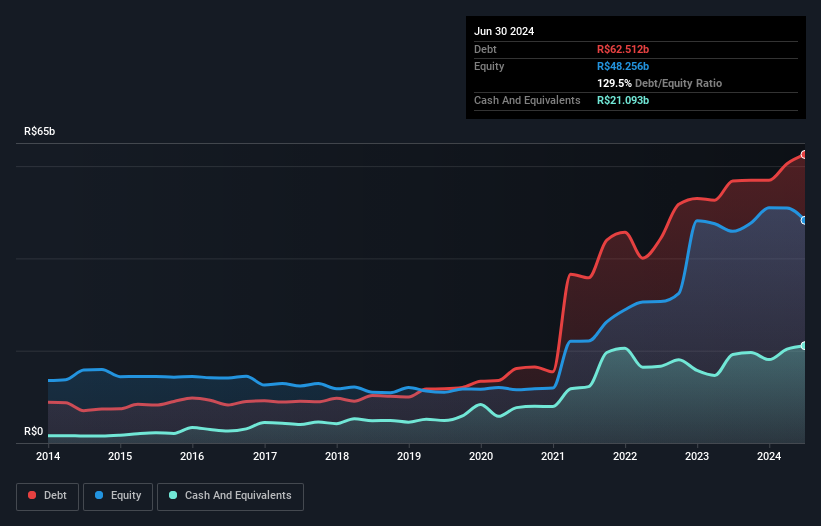Click the 2023 x-axis label

coord(697,456)
